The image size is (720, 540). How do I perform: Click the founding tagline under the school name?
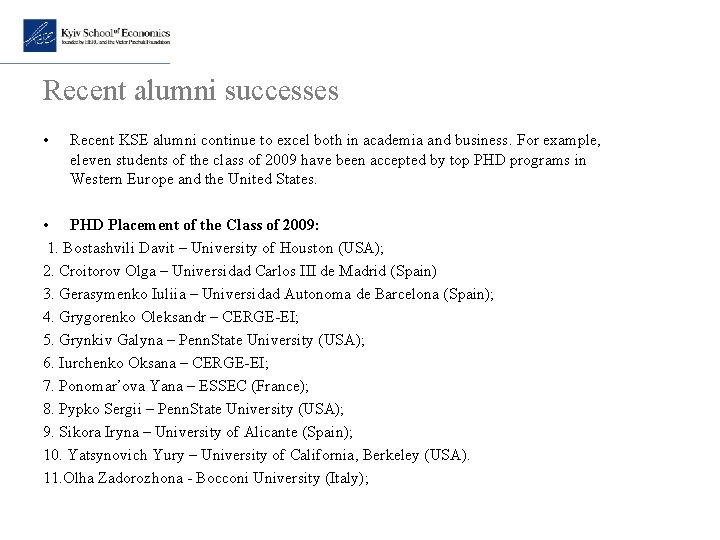click(115, 42)
